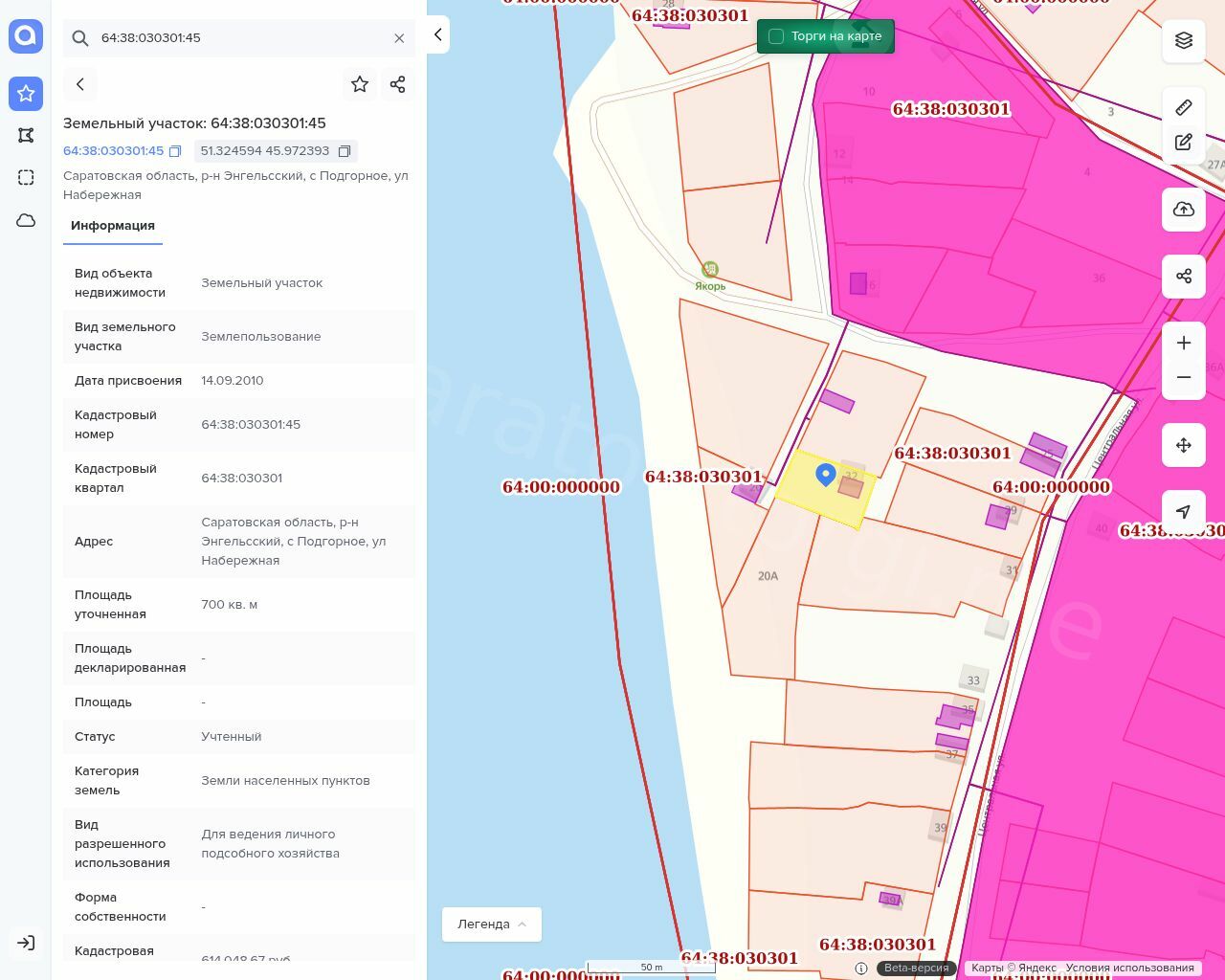This screenshot has height=980, width=1225.
Task: Add parcel to favorites with star
Action: click(x=360, y=84)
